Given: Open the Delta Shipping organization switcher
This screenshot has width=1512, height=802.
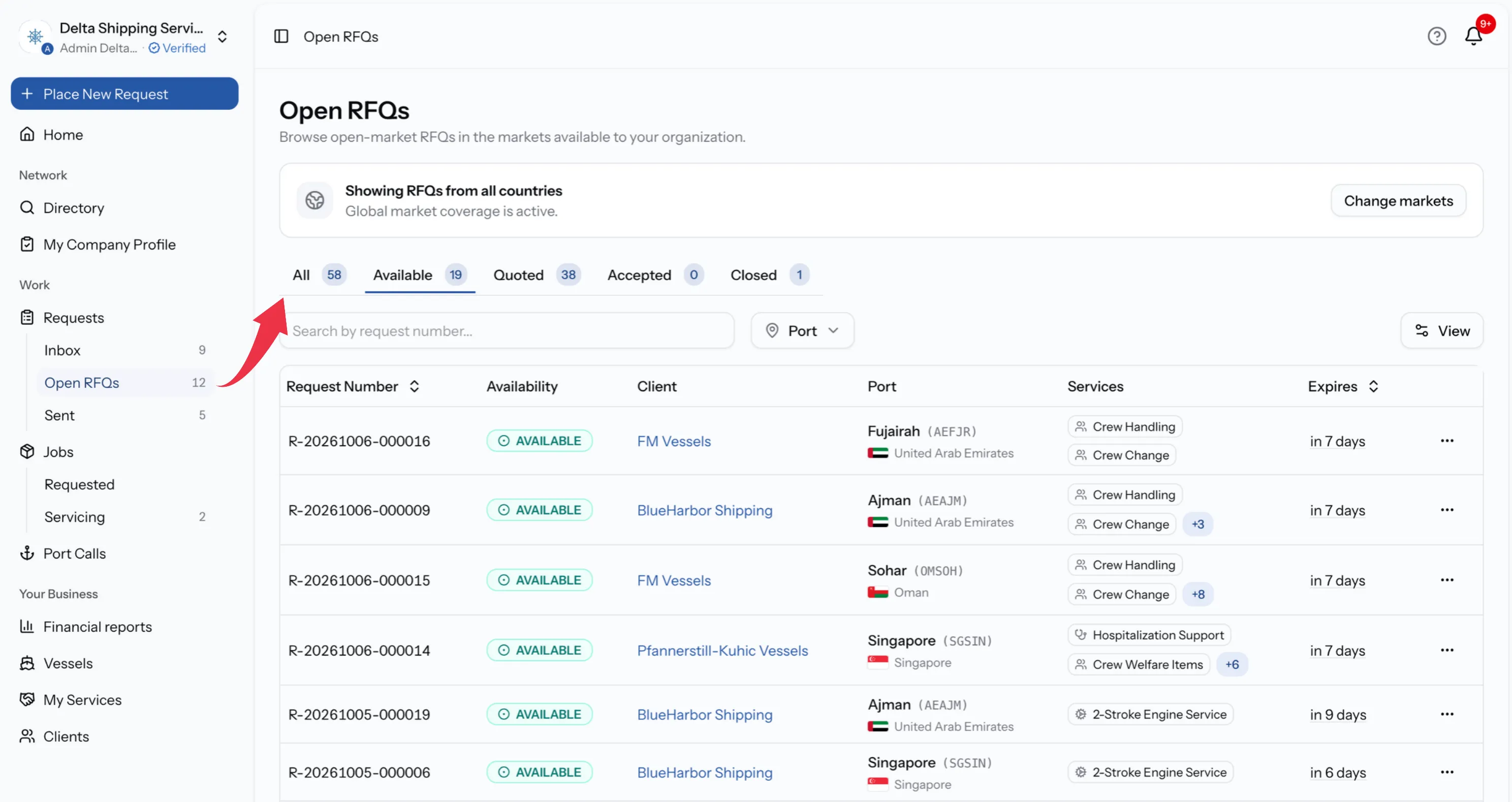Looking at the screenshot, I should [x=124, y=37].
